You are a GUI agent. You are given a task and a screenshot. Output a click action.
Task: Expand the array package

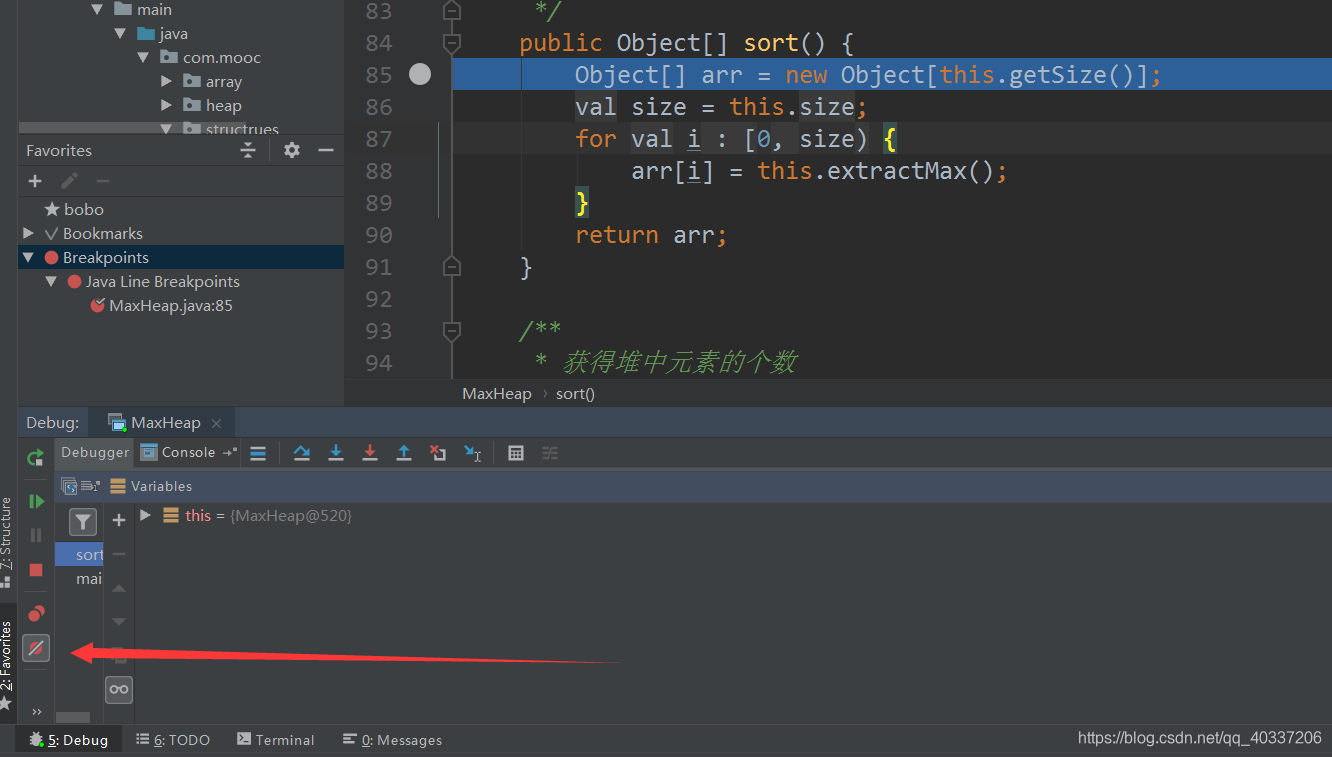point(167,81)
